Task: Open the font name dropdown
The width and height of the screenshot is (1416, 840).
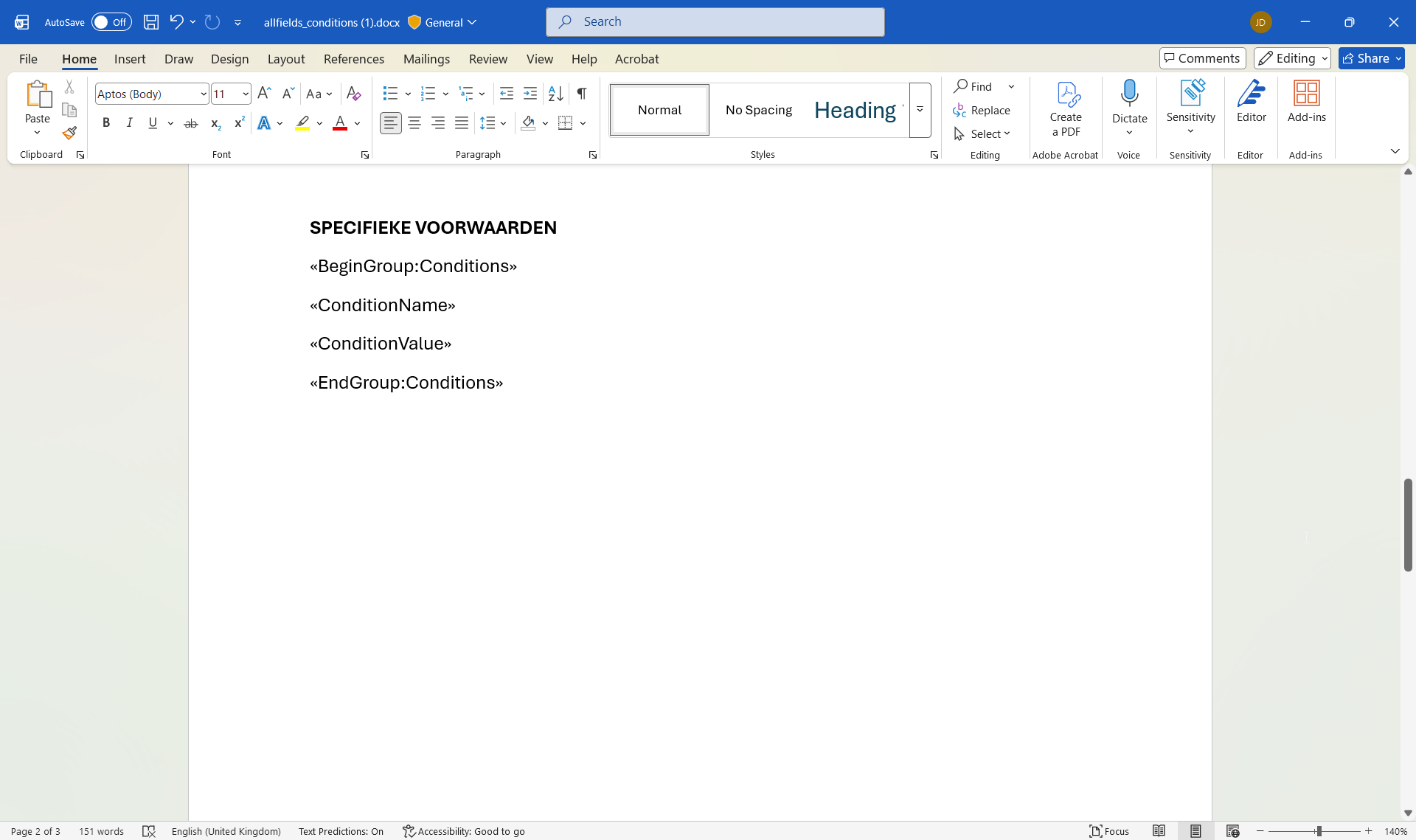Action: coord(204,94)
